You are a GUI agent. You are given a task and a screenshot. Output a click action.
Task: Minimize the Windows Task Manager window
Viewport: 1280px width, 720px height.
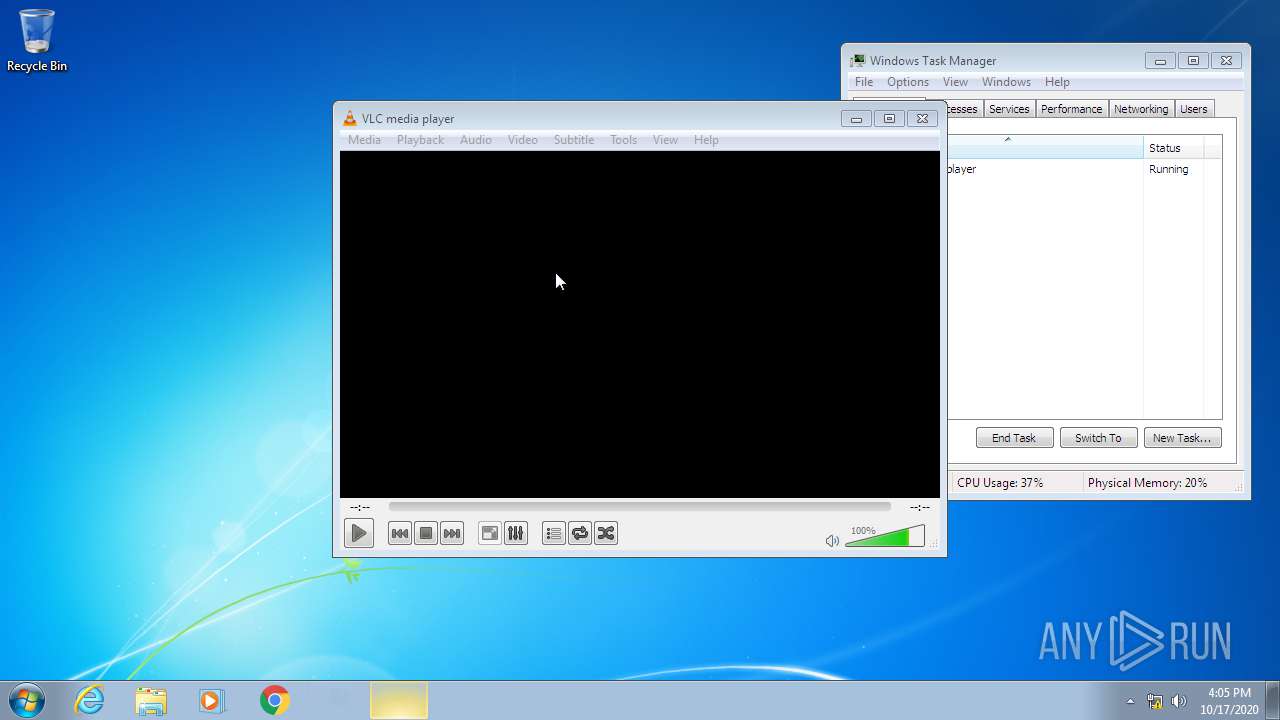tap(1160, 61)
